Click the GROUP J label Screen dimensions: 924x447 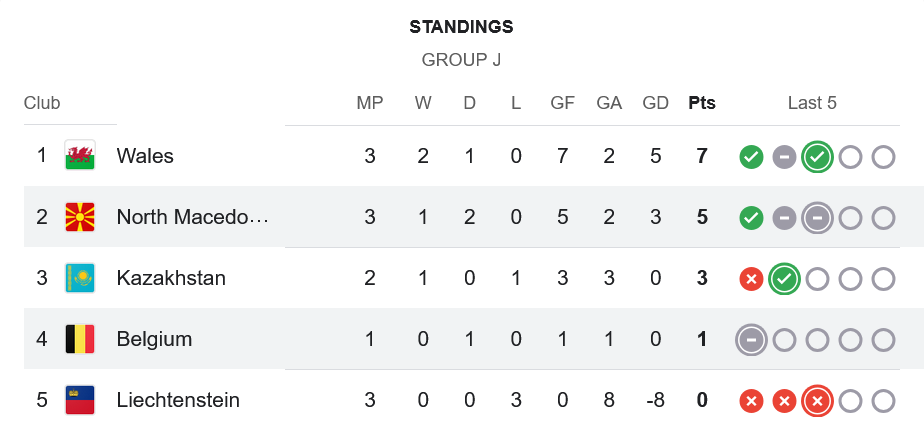pos(461,60)
